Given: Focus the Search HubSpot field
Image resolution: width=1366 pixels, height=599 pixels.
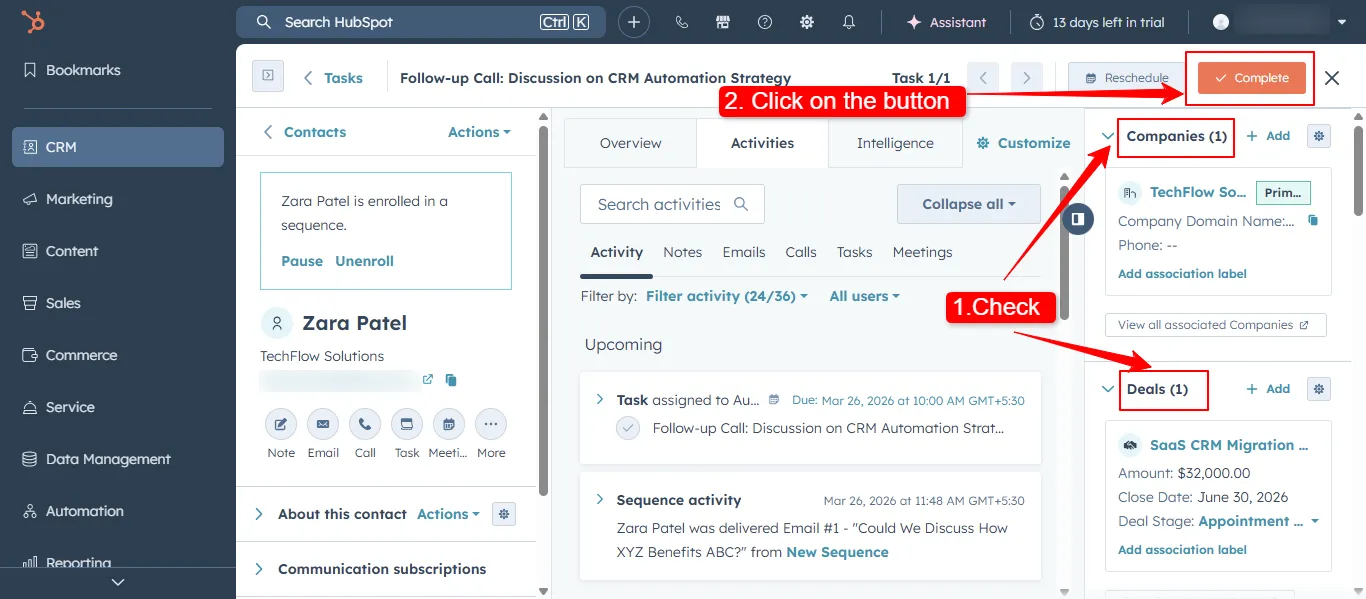Looking at the screenshot, I should (421, 22).
